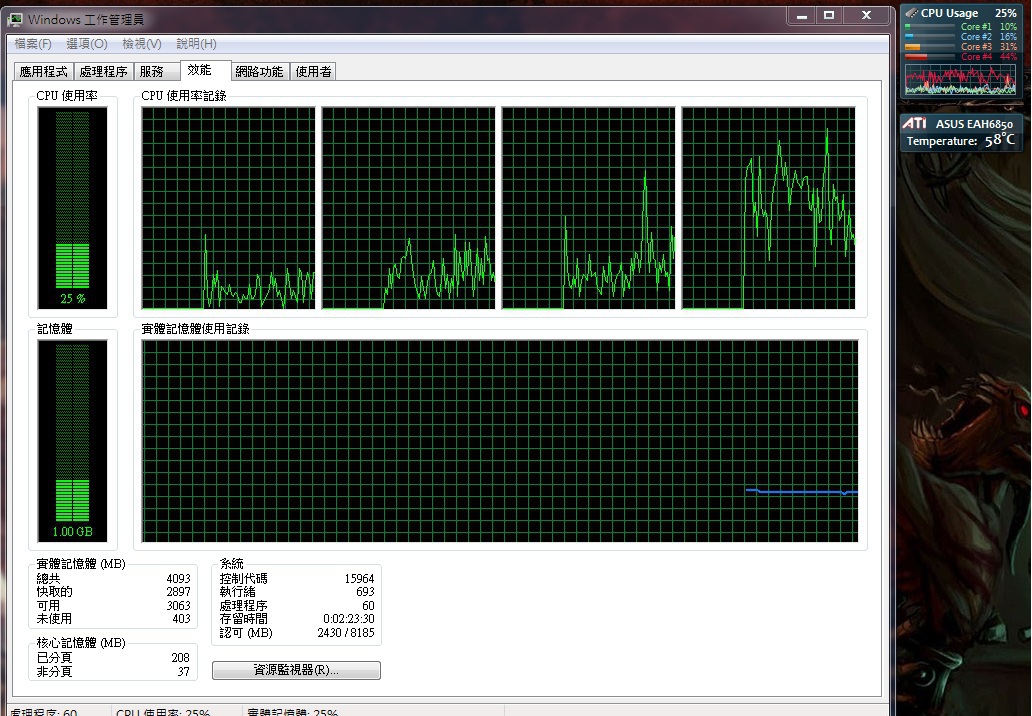Go to the 服務 tab

[x=152, y=72]
